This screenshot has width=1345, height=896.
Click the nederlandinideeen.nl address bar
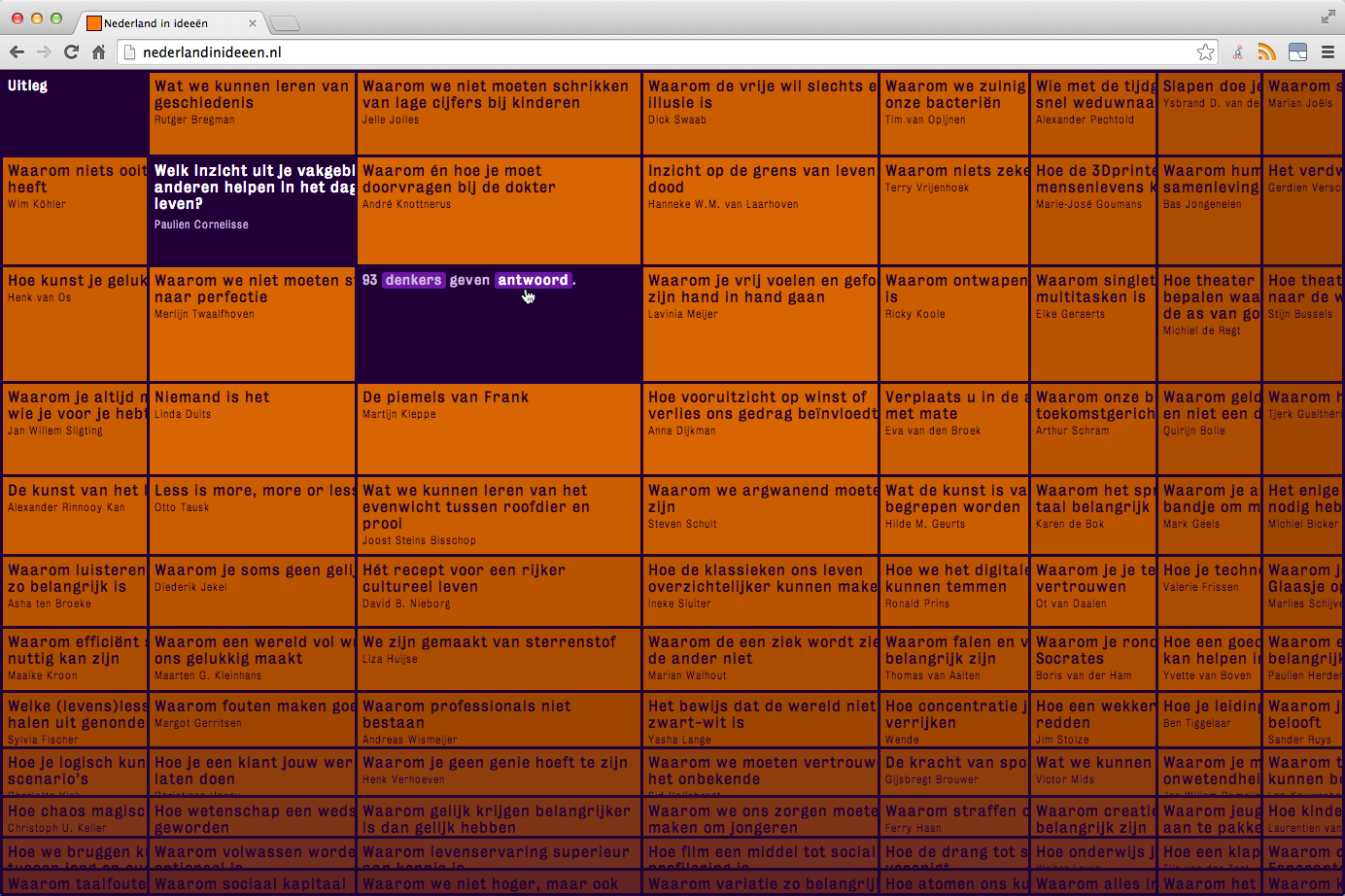pos(661,52)
